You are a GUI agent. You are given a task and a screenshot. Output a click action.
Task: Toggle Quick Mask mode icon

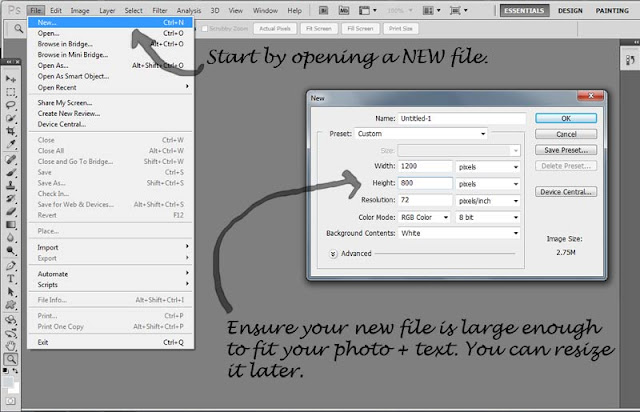(11, 401)
